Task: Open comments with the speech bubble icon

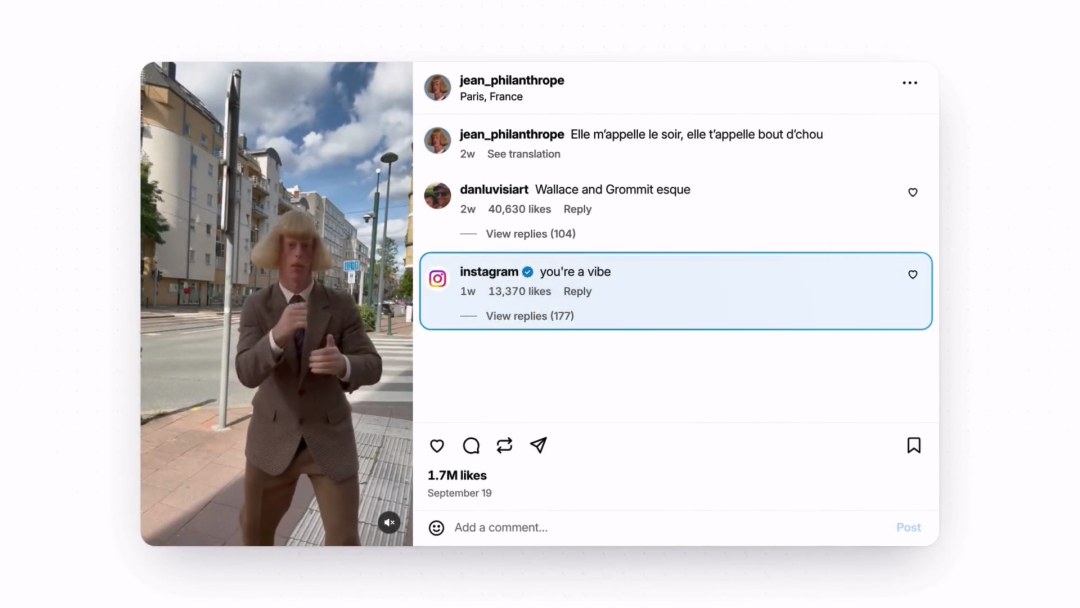Action: point(471,445)
